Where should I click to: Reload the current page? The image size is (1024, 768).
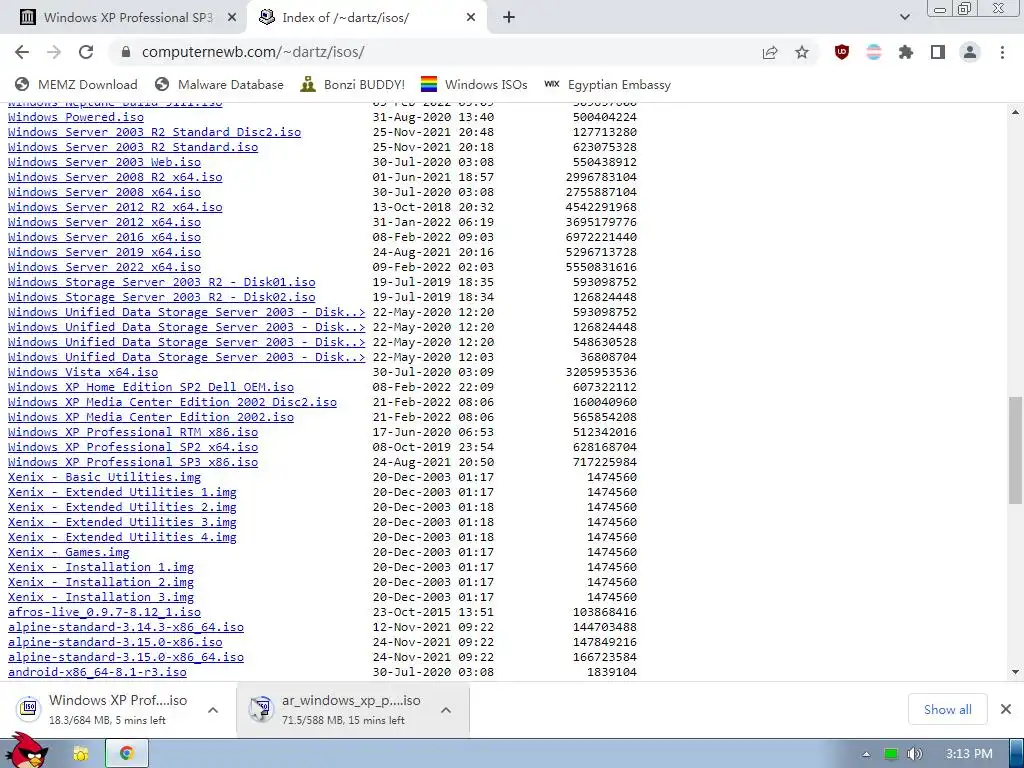[86, 52]
